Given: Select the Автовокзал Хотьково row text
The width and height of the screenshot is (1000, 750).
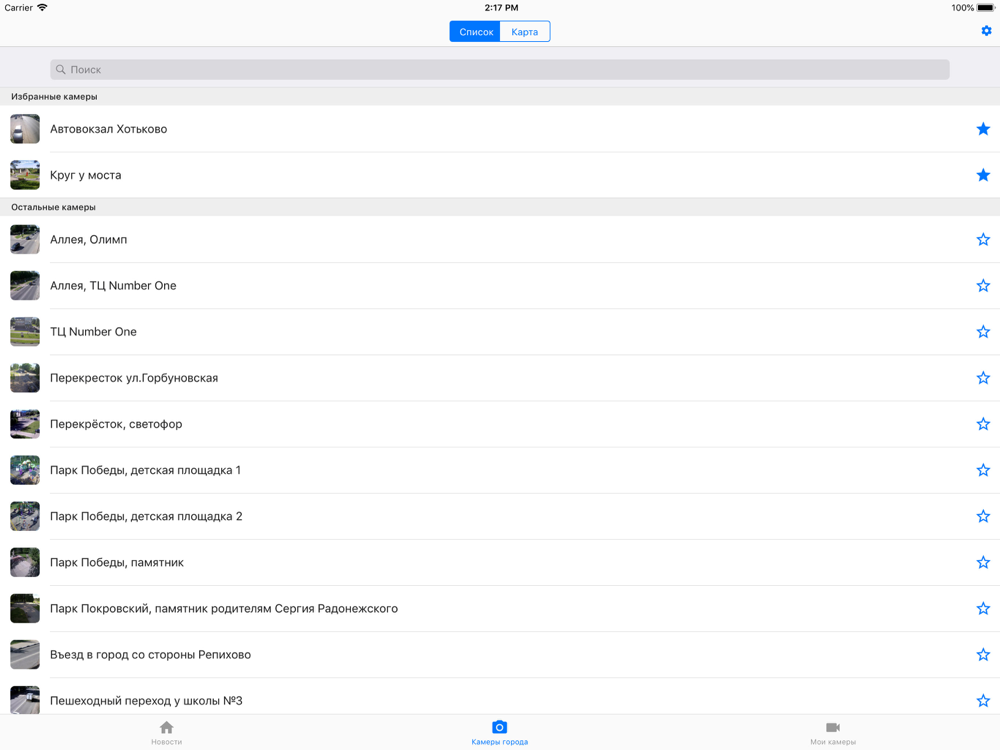Looking at the screenshot, I should click(108, 129).
